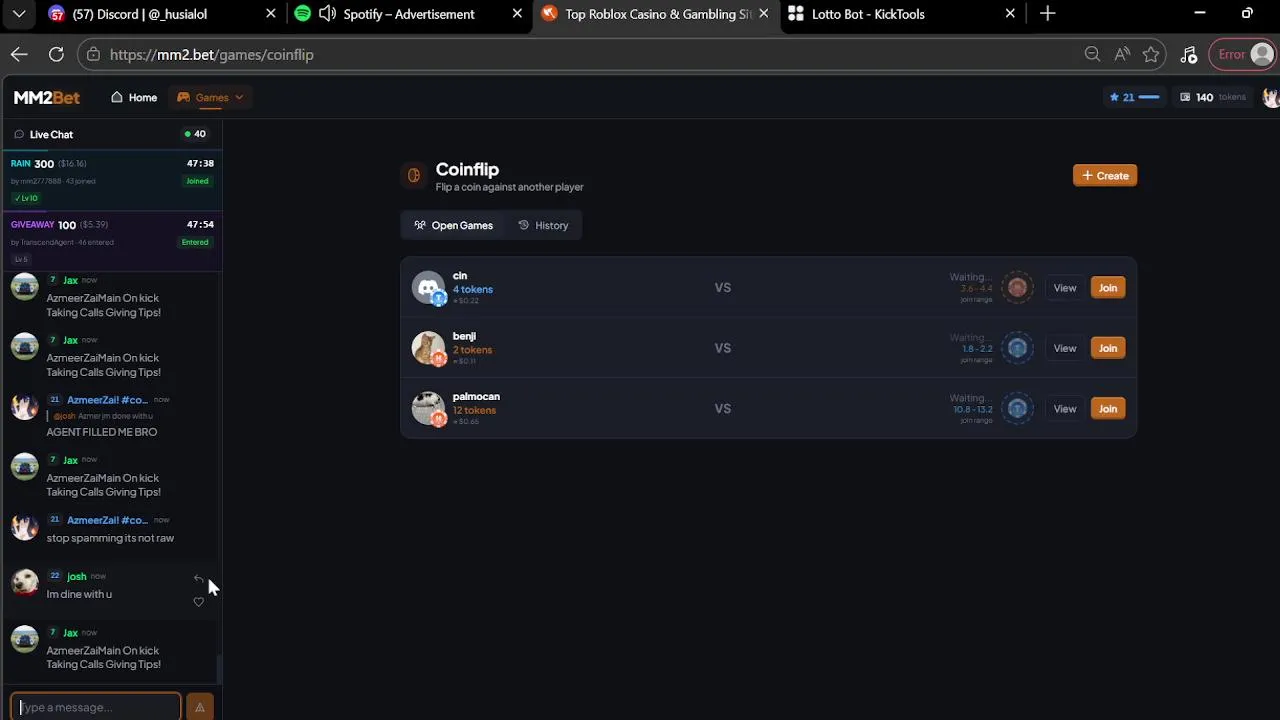Viewport: 1280px width, 720px height.
Task: Open the media control music note icon
Action: pos(1188,55)
